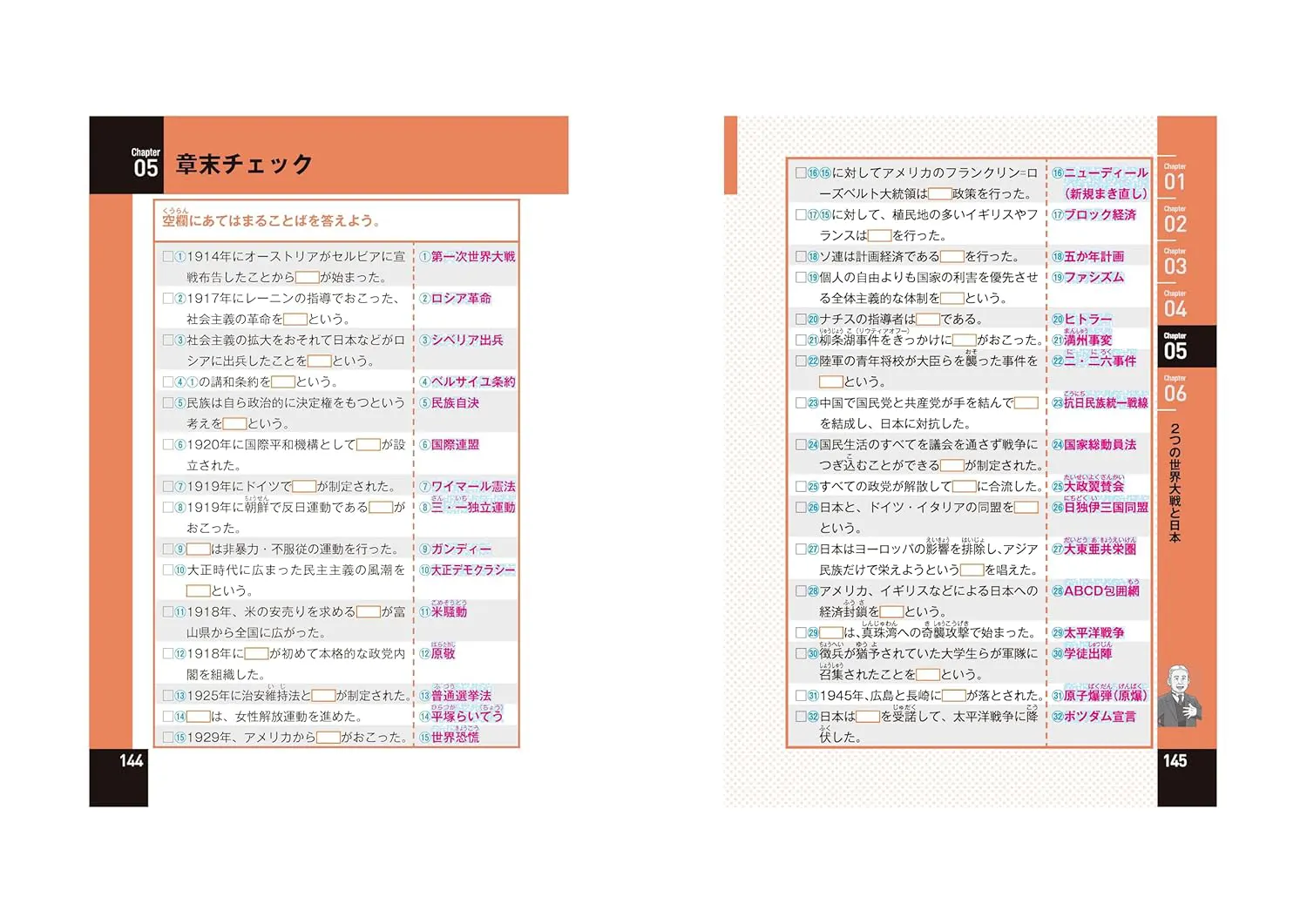Click vertical title 2つの世界大戦と日本
This screenshot has width=1307, height=924.
pos(1175,482)
